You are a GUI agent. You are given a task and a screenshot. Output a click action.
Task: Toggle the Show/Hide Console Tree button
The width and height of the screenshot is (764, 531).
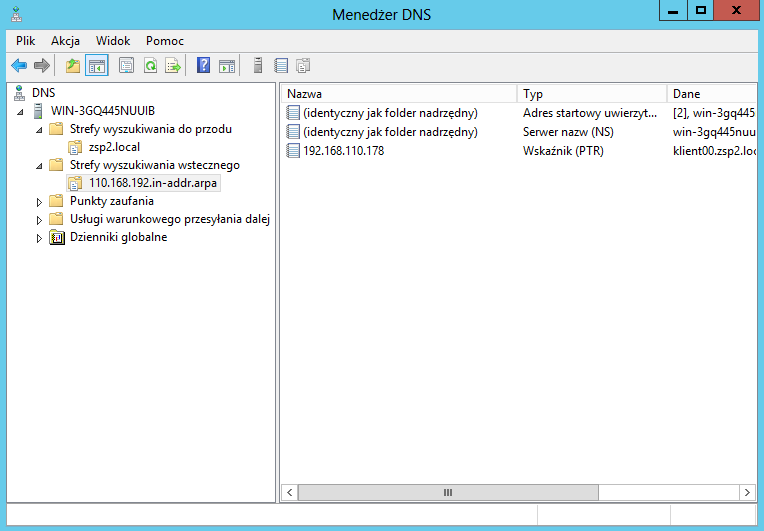tap(97, 66)
